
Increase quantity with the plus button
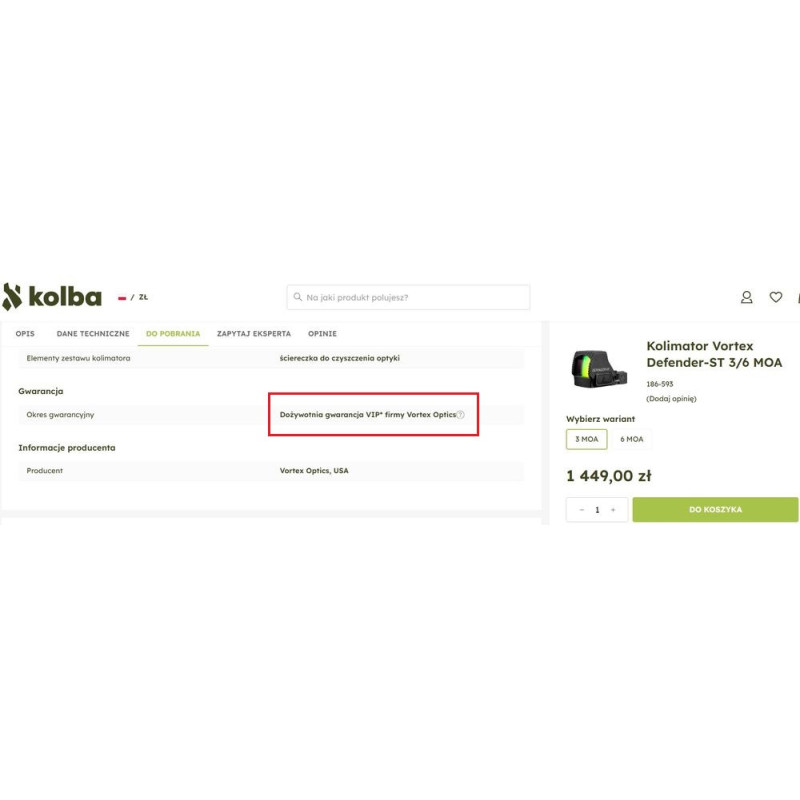[x=613, y=510]
